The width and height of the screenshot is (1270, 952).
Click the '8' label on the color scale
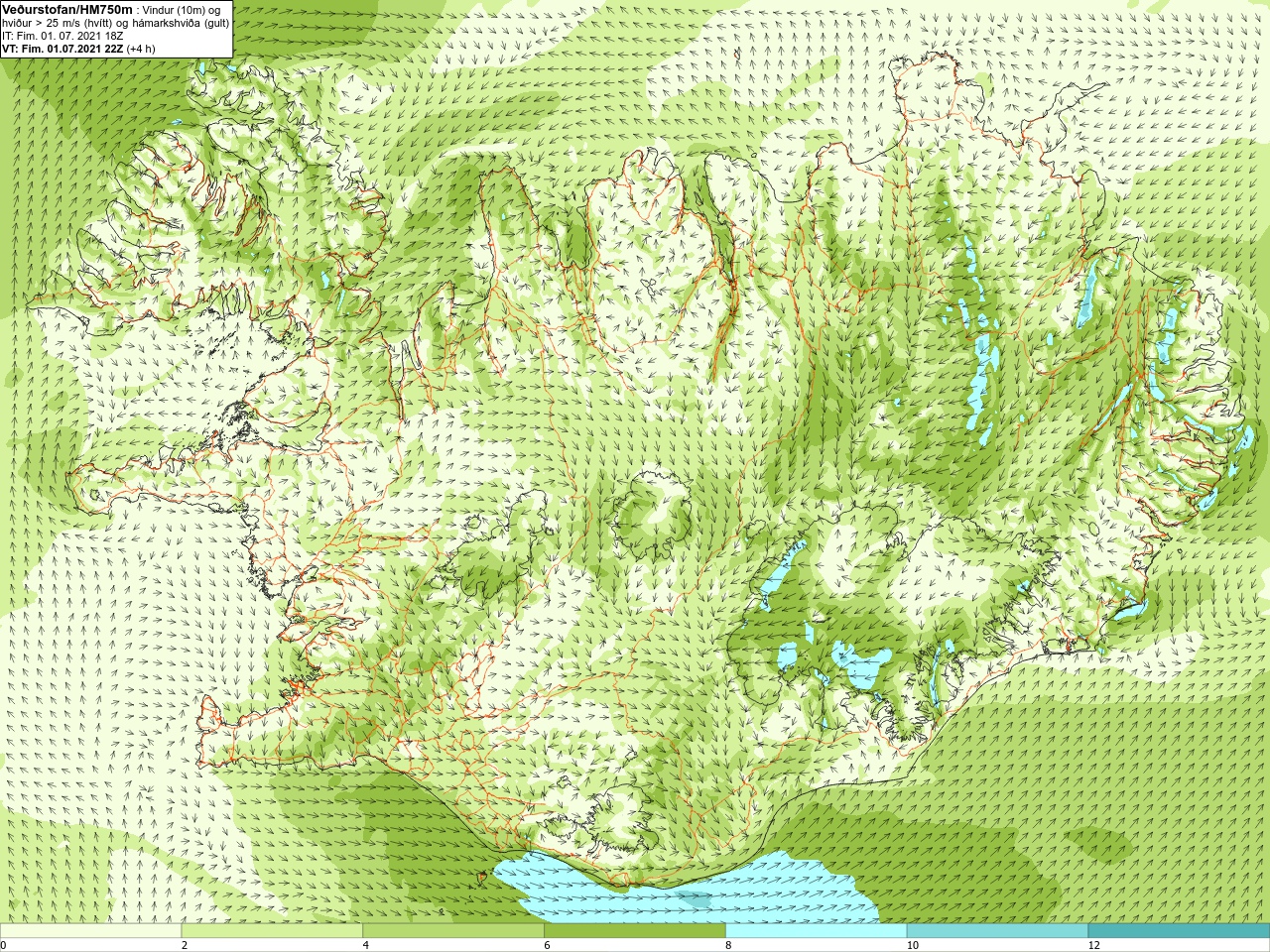point(728,945)
